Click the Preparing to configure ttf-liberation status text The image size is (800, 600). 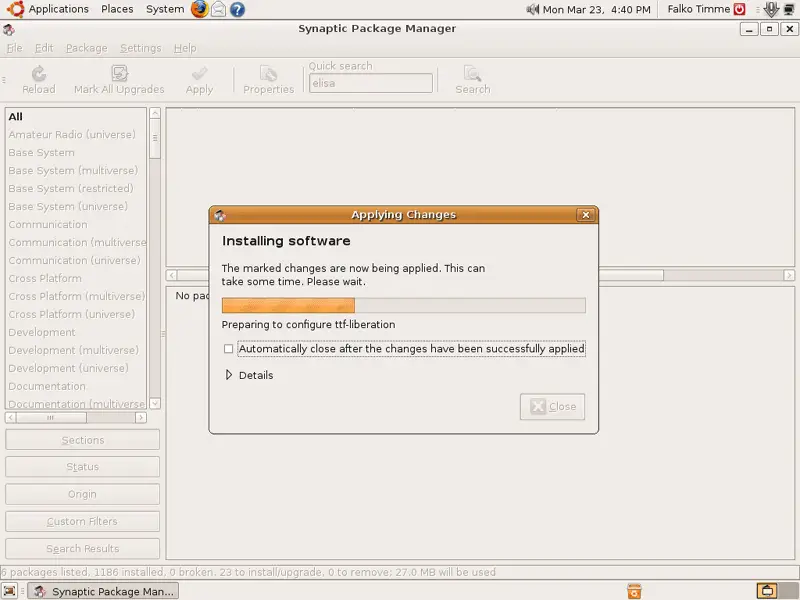tap(308, 324)
